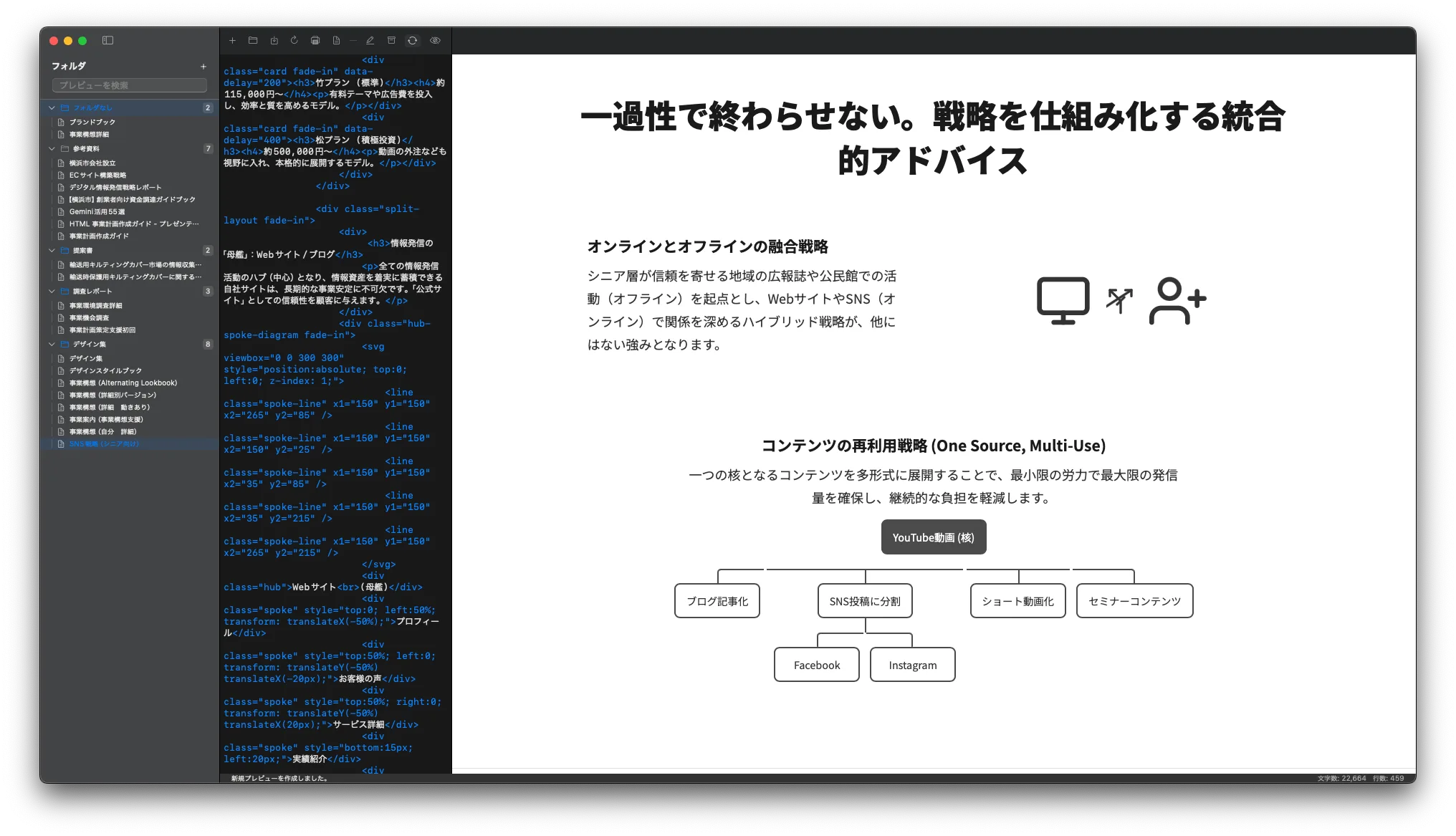Toggle the sidebar panel icon
This screenshot has width=1456, height=836.
coord(108,41)
